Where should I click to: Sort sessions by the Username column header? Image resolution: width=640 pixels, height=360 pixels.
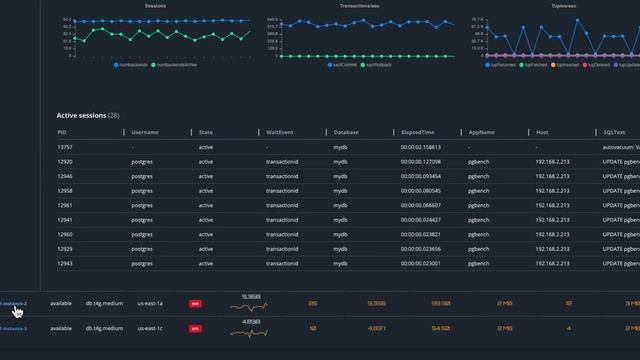(145, 132)
